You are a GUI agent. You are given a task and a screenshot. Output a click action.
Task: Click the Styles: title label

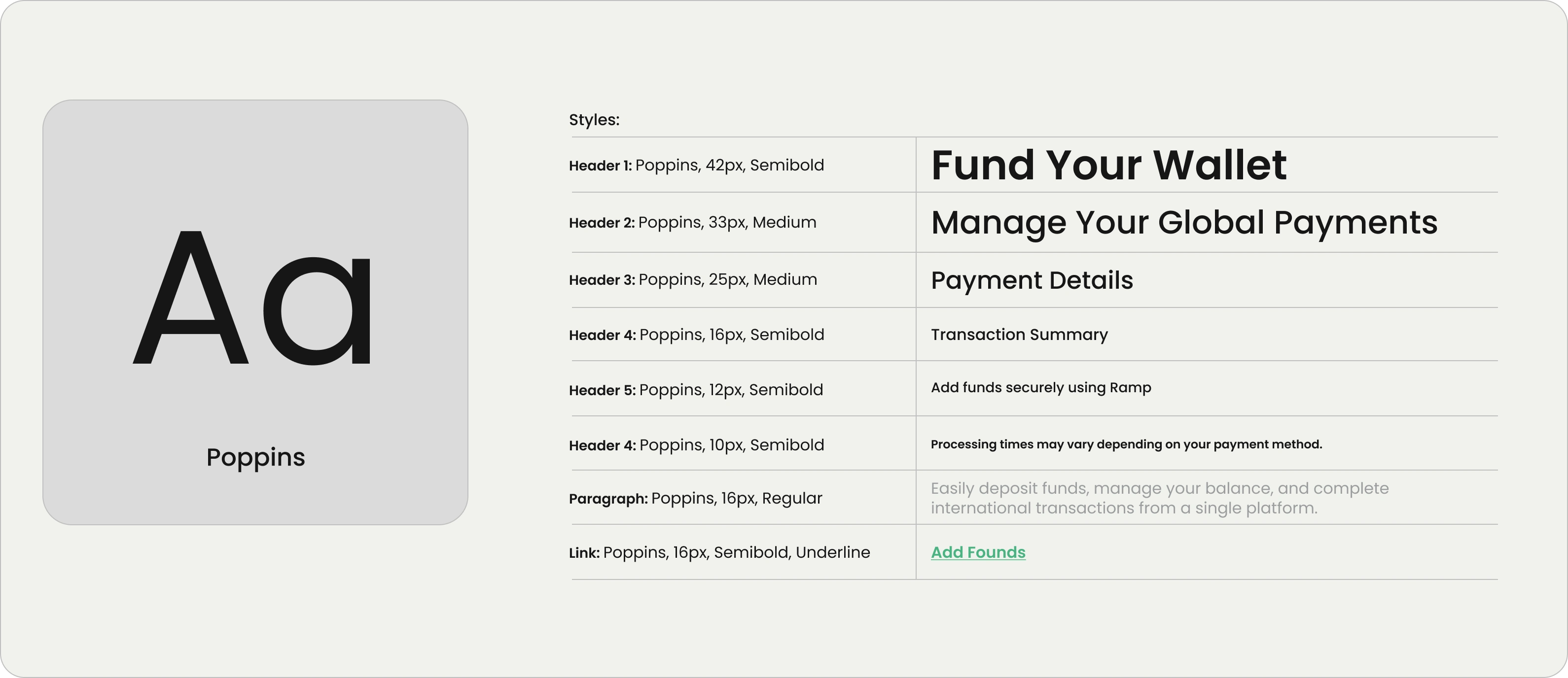[x=594, y=120]
